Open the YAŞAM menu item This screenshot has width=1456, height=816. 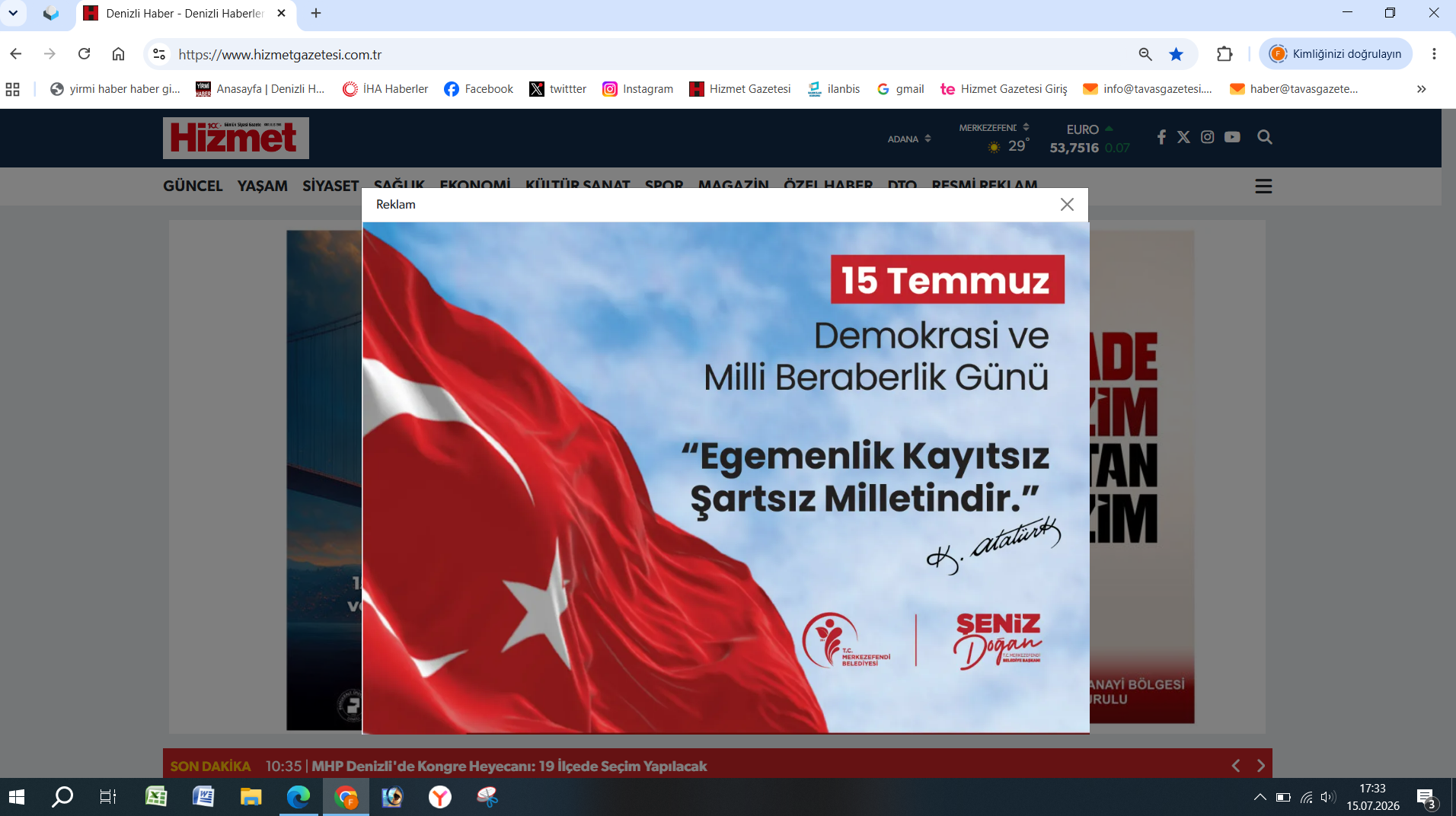click(262, 186)
